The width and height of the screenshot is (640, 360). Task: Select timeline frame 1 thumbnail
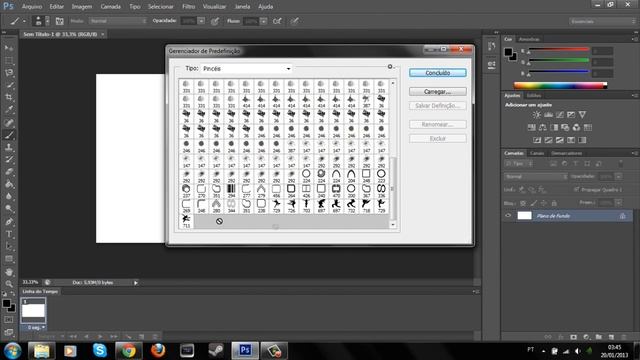click(x=33, y=310)
